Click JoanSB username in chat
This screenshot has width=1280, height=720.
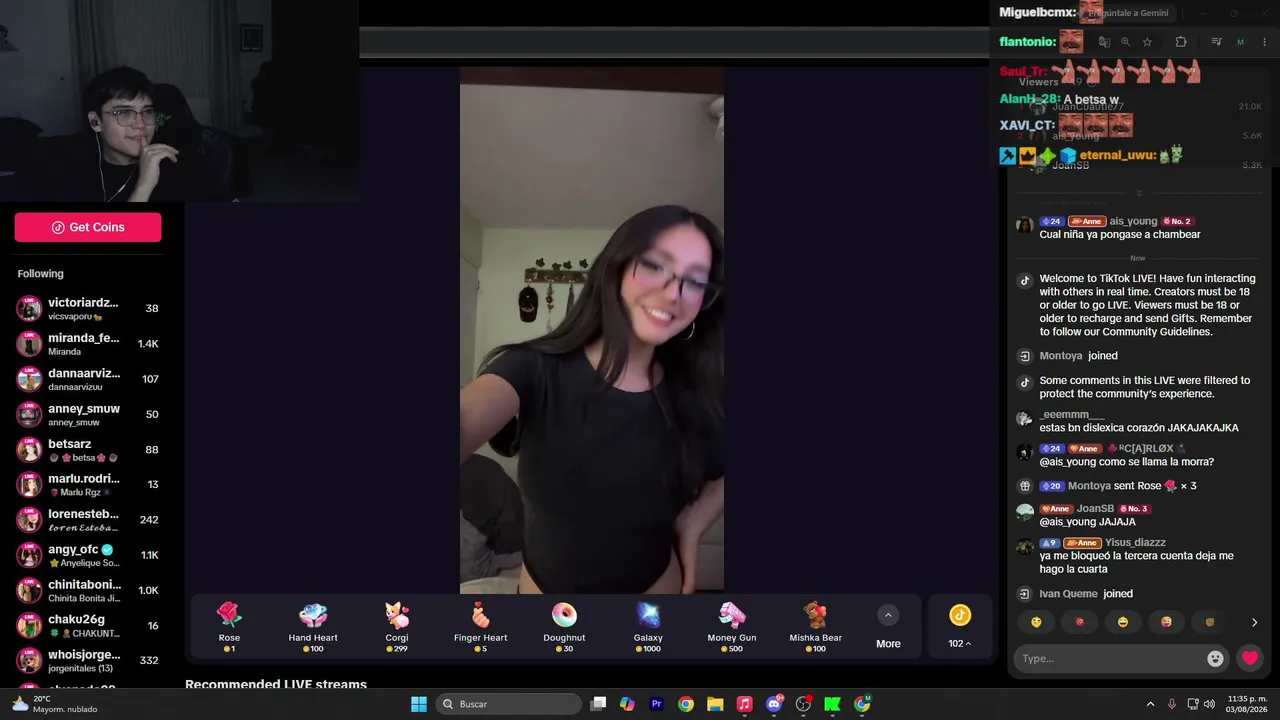click(x=1095, y=509)
